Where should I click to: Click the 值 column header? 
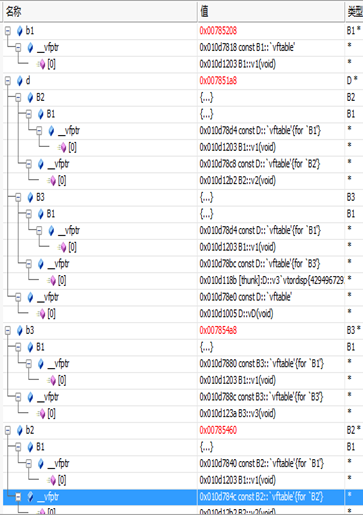click(271, 12)
